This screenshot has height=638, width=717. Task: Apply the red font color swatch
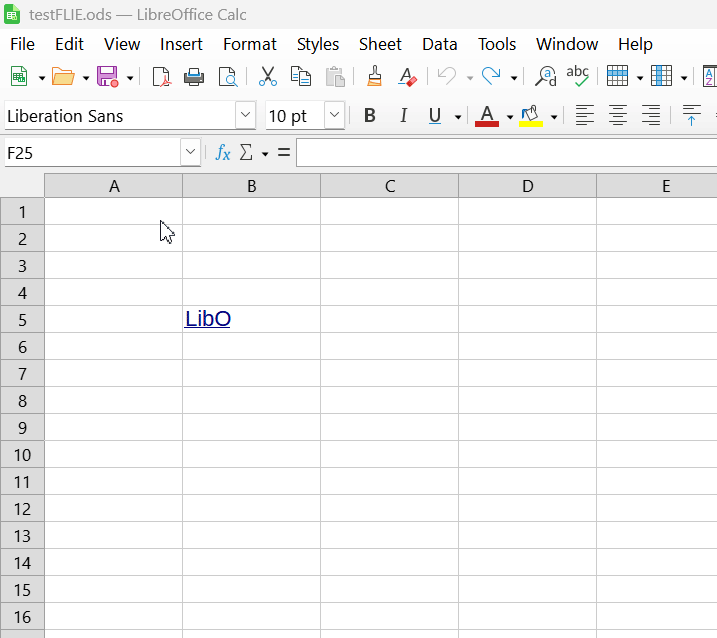point(487,116)
